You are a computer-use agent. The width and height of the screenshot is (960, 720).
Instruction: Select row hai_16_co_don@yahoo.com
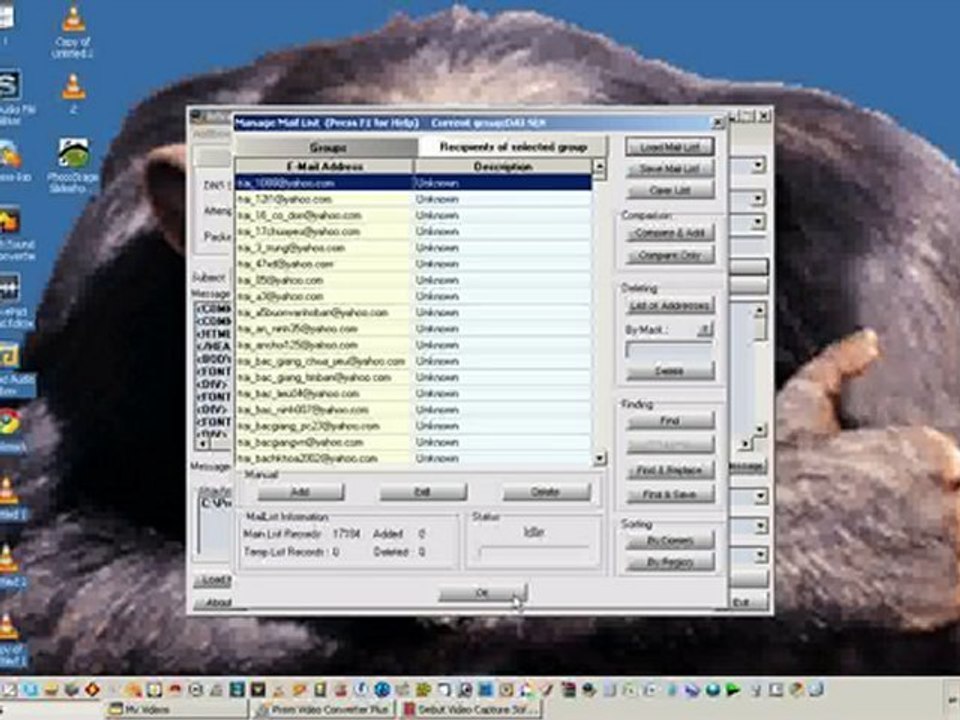point(413,215)
